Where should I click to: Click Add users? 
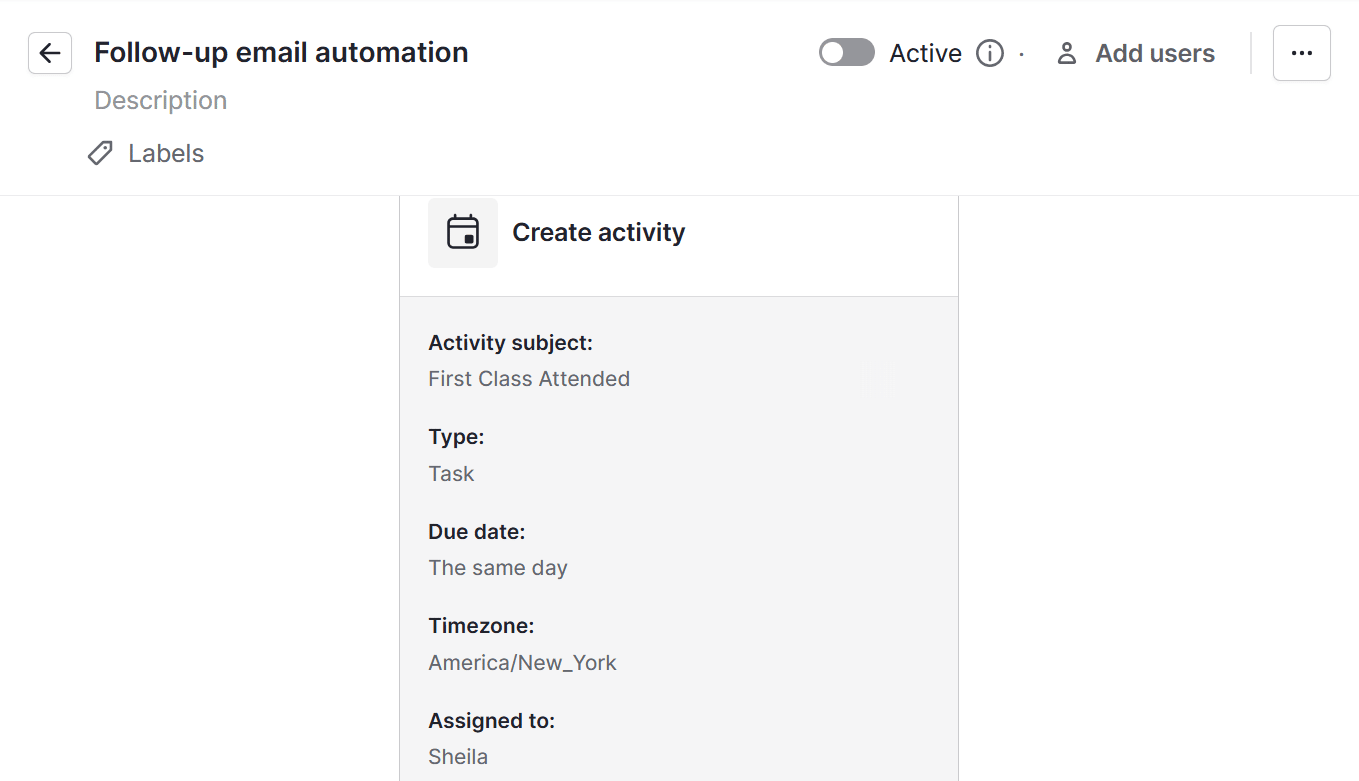(1154, 53)
